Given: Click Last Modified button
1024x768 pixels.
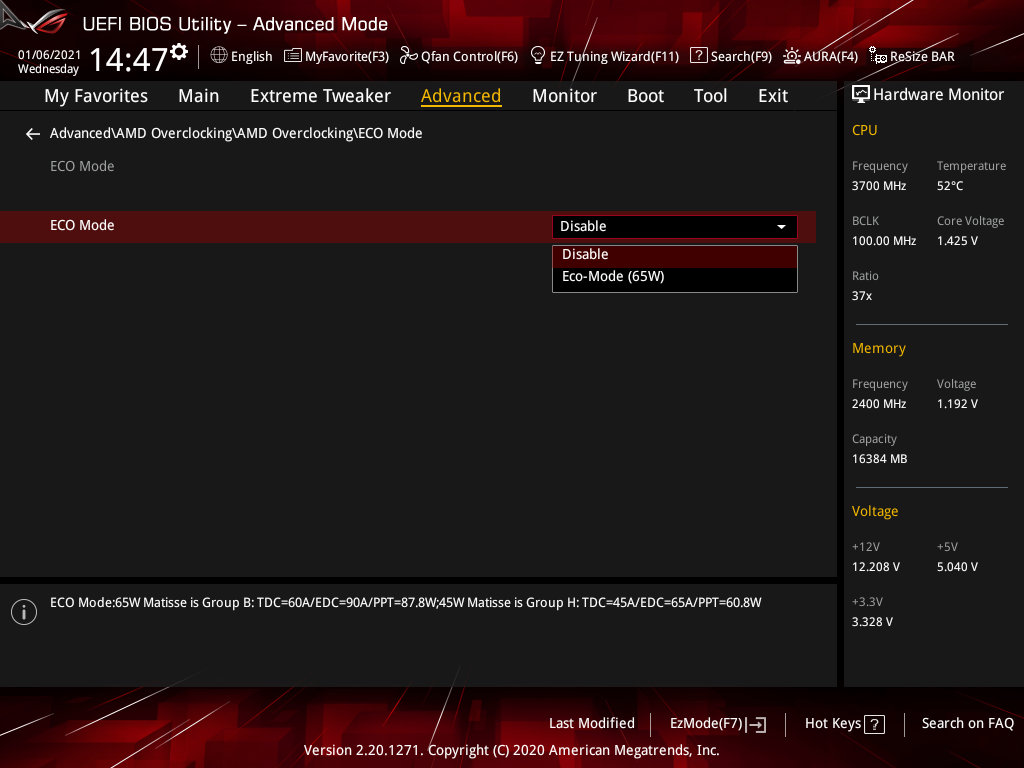Looking at the screenshot, I should 592,724.
